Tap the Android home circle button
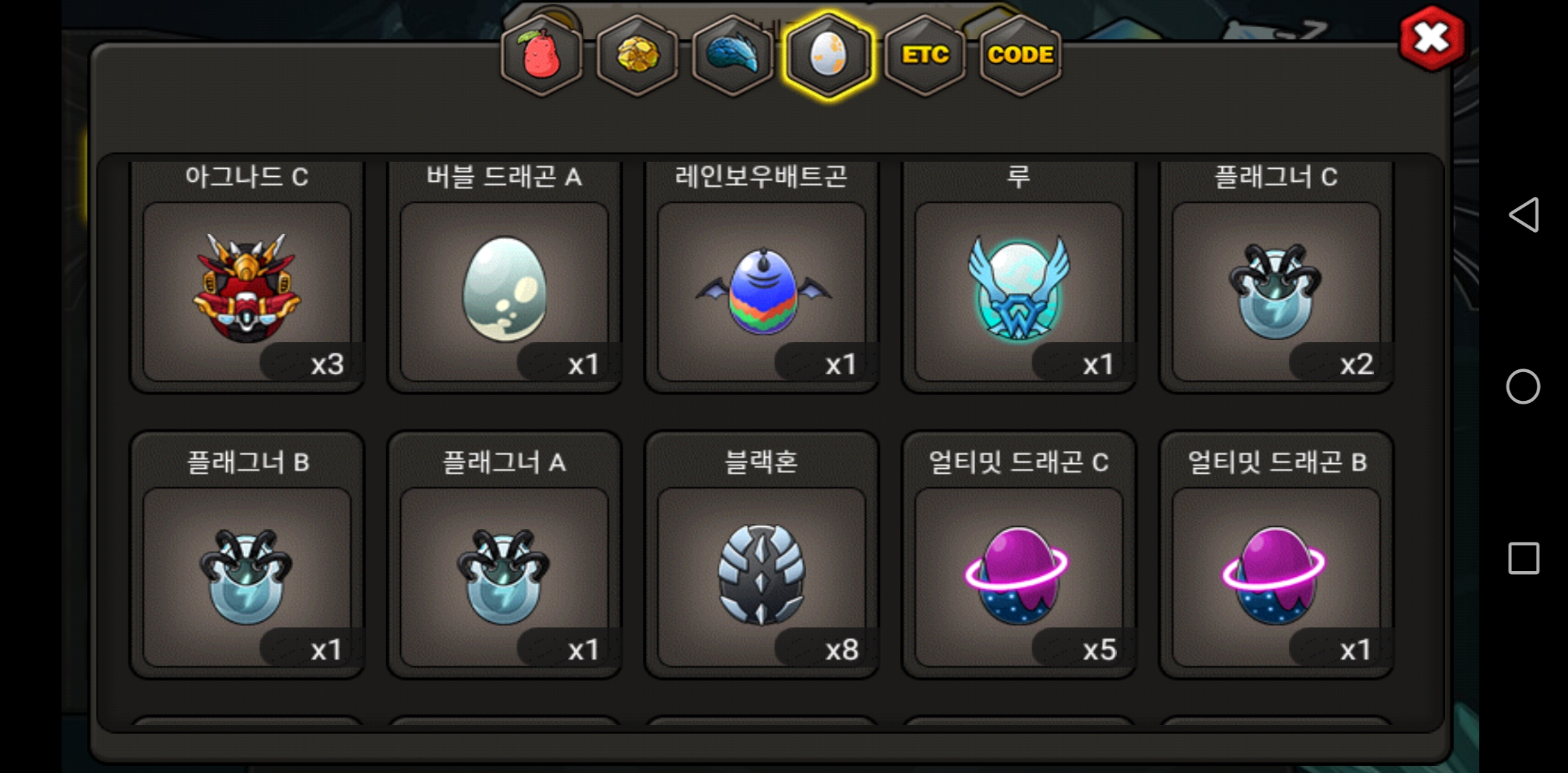 point(1523,386)
